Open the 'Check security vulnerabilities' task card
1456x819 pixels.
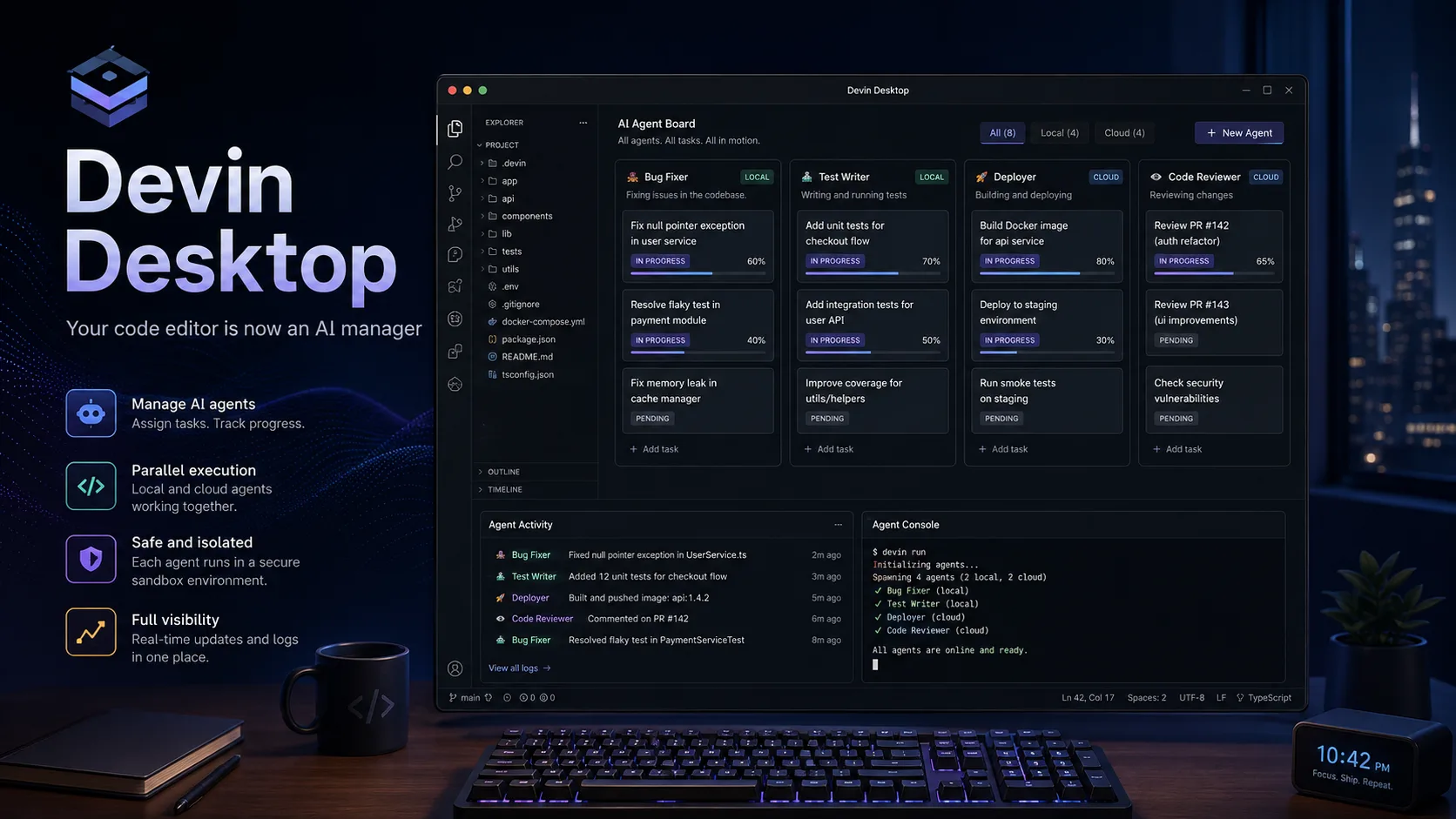point(1214,399)
